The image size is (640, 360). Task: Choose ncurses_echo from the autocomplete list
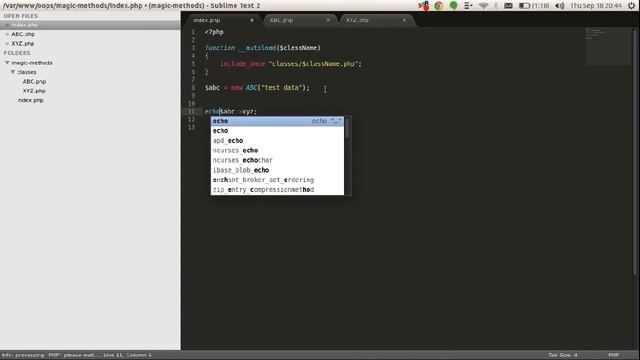(278, 151)
